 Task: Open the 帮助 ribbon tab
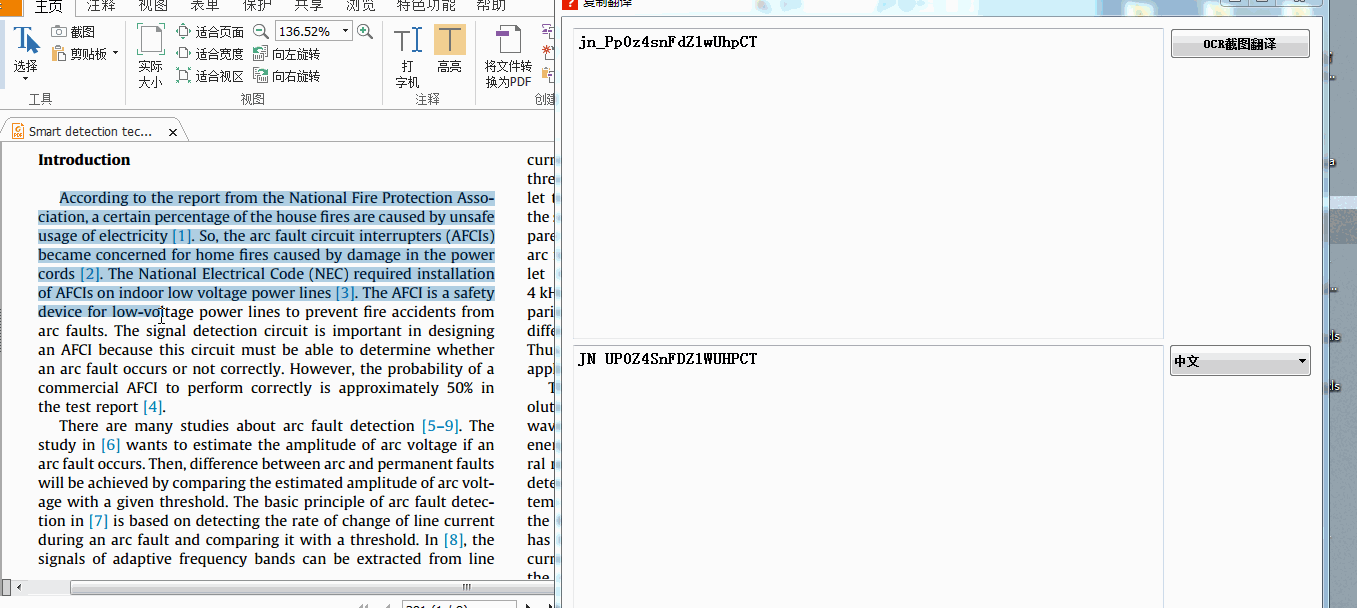[x=491, y=6]
